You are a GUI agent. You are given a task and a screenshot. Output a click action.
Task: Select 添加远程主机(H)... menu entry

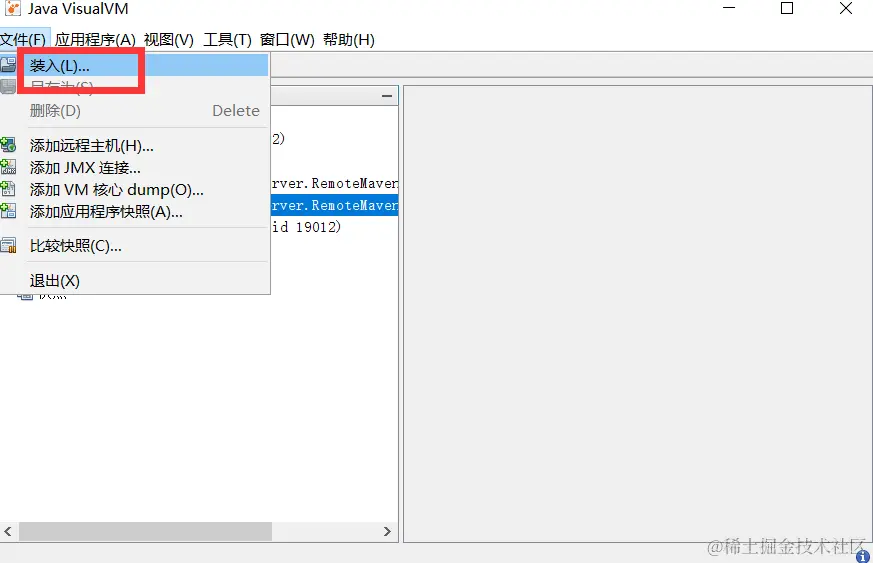coord(135,145)
